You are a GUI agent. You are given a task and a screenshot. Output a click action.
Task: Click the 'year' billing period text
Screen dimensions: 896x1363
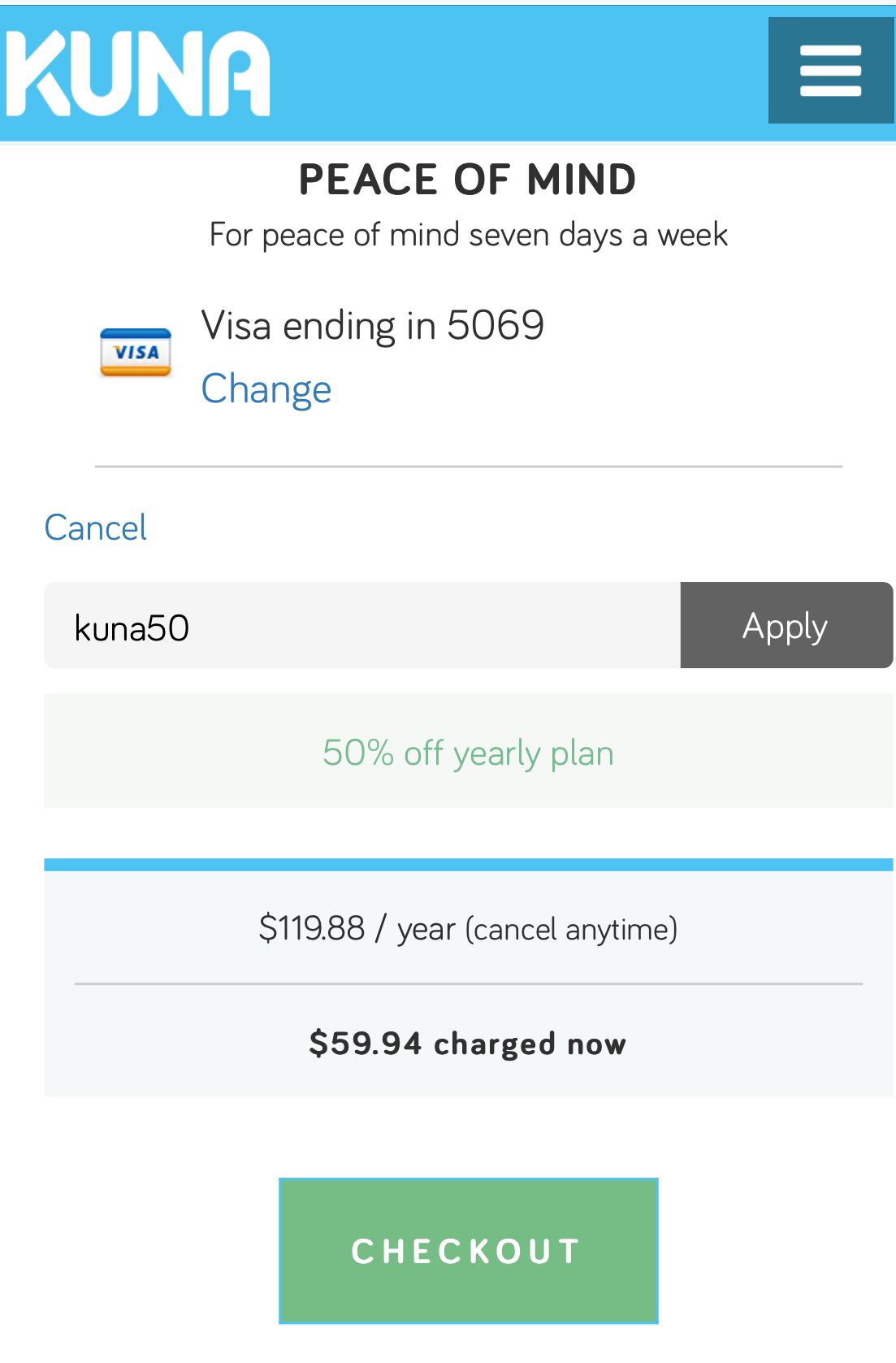coord(426,930)
